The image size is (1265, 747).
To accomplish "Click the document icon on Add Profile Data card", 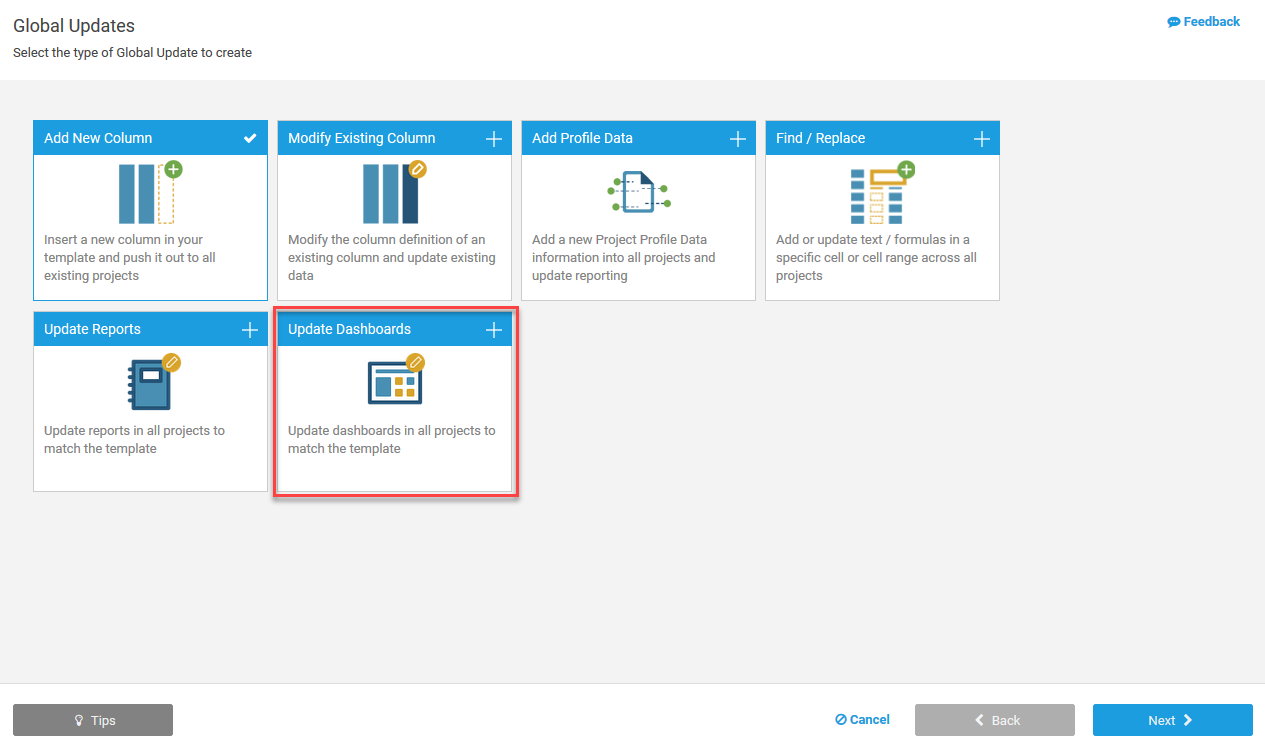I will 638,191.
